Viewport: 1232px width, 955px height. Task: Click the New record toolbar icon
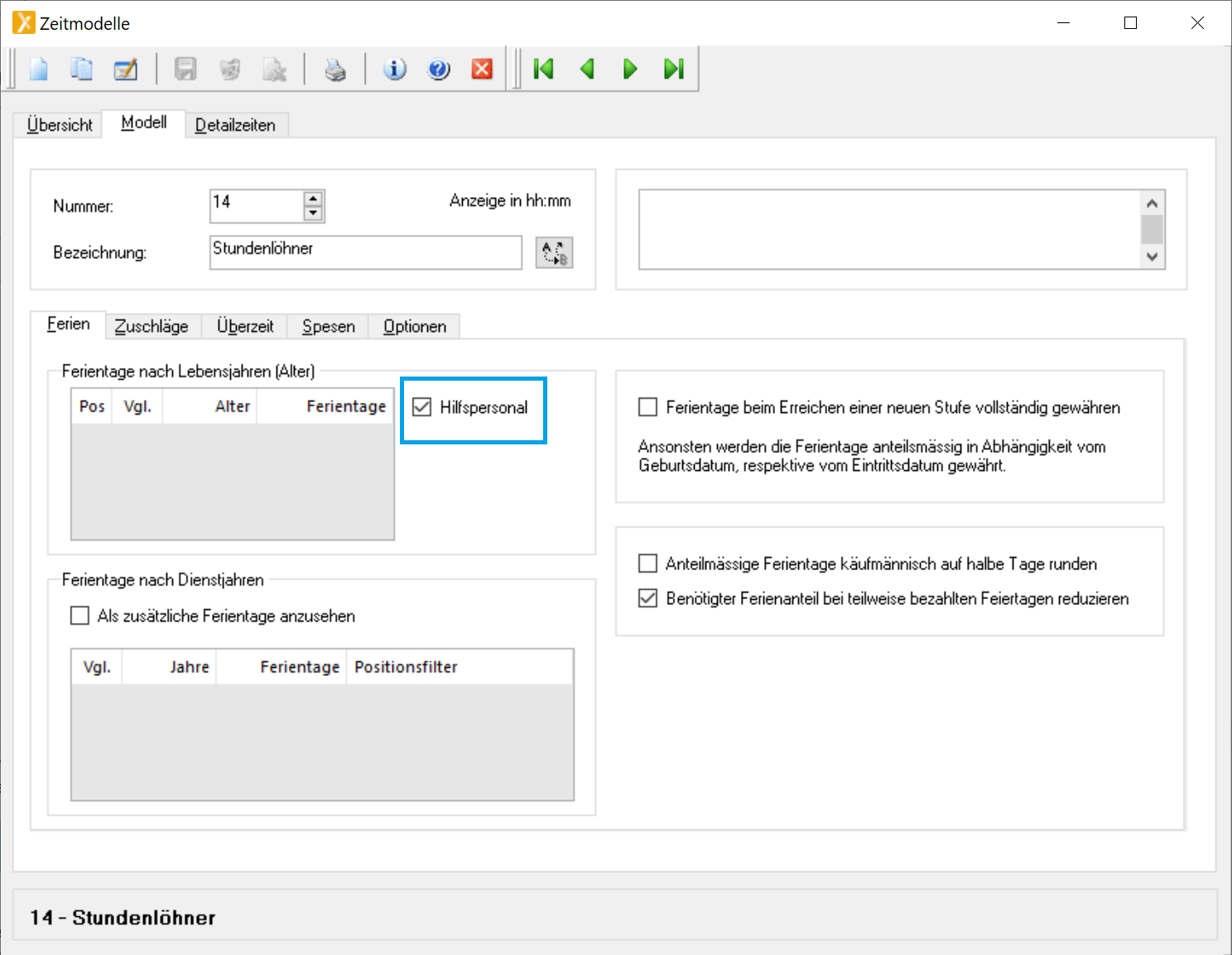tap(38, 70)
